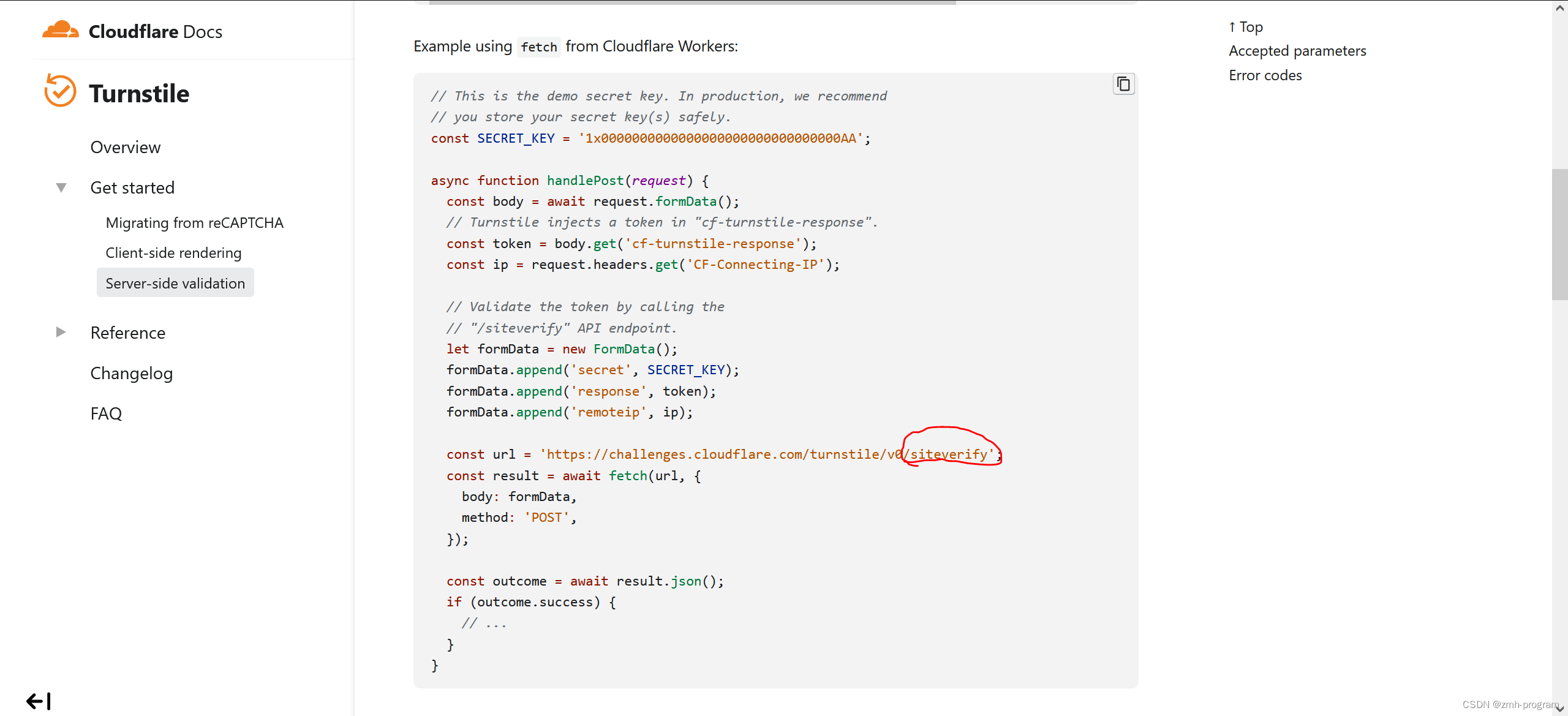
Task: Click the scroll-up chevron at top right
Action: click(1558, 8)
